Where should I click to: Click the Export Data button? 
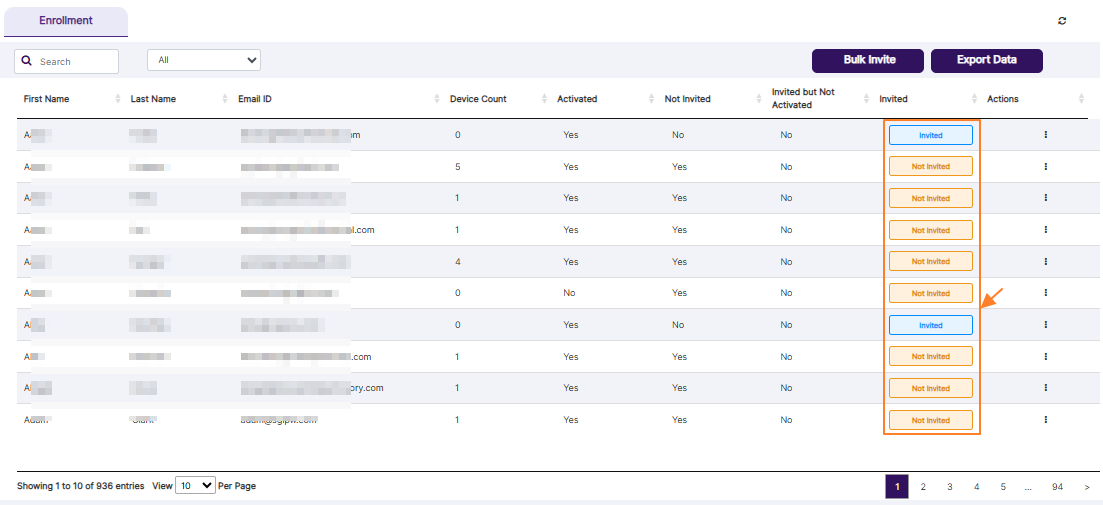coord(986,60)
